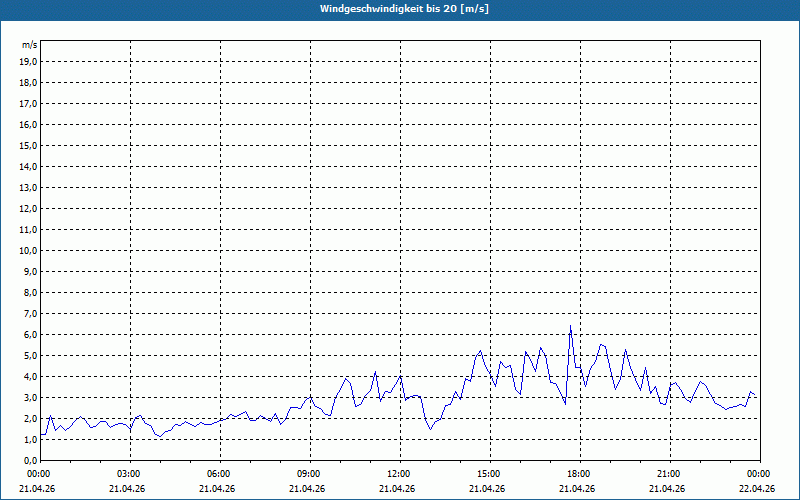
Task: Select the '14,0' y-axis label
Action: pyautogui.click(x=28, y=166)
